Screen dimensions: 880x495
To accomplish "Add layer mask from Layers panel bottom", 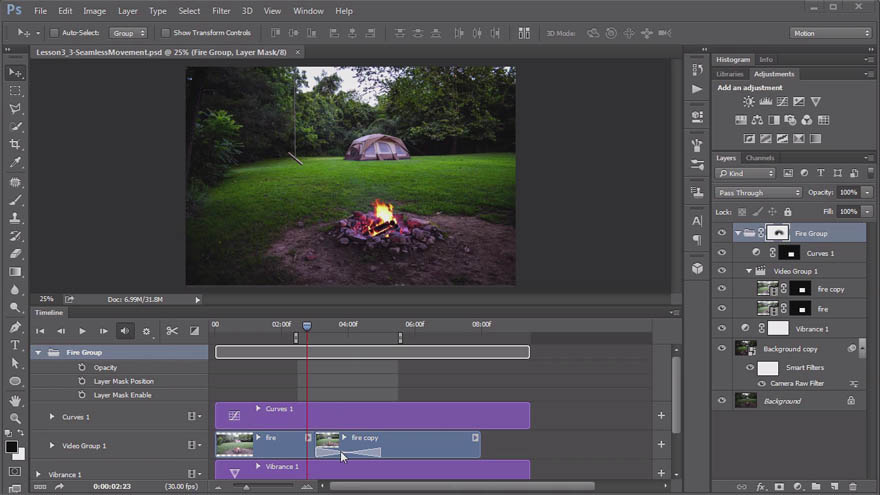I will [779, 487].
